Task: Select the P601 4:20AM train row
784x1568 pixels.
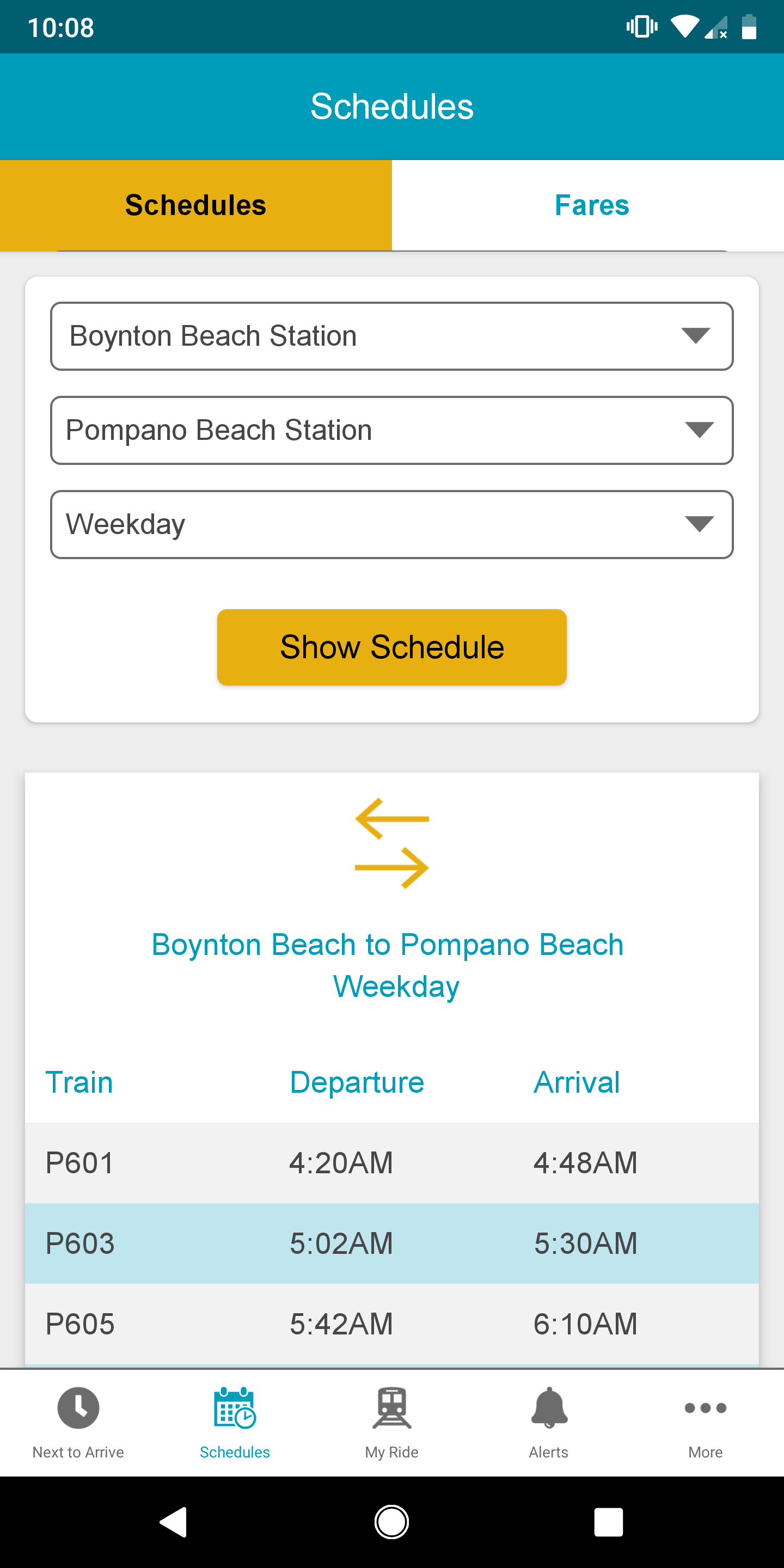Action: (392, 1162)
